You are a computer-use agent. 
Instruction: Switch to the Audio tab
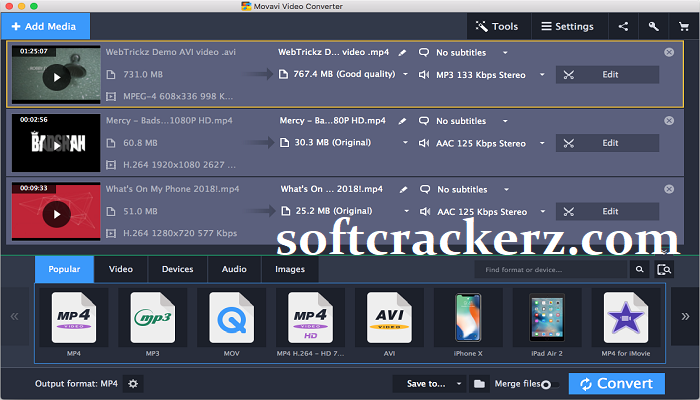pos(234,269)
